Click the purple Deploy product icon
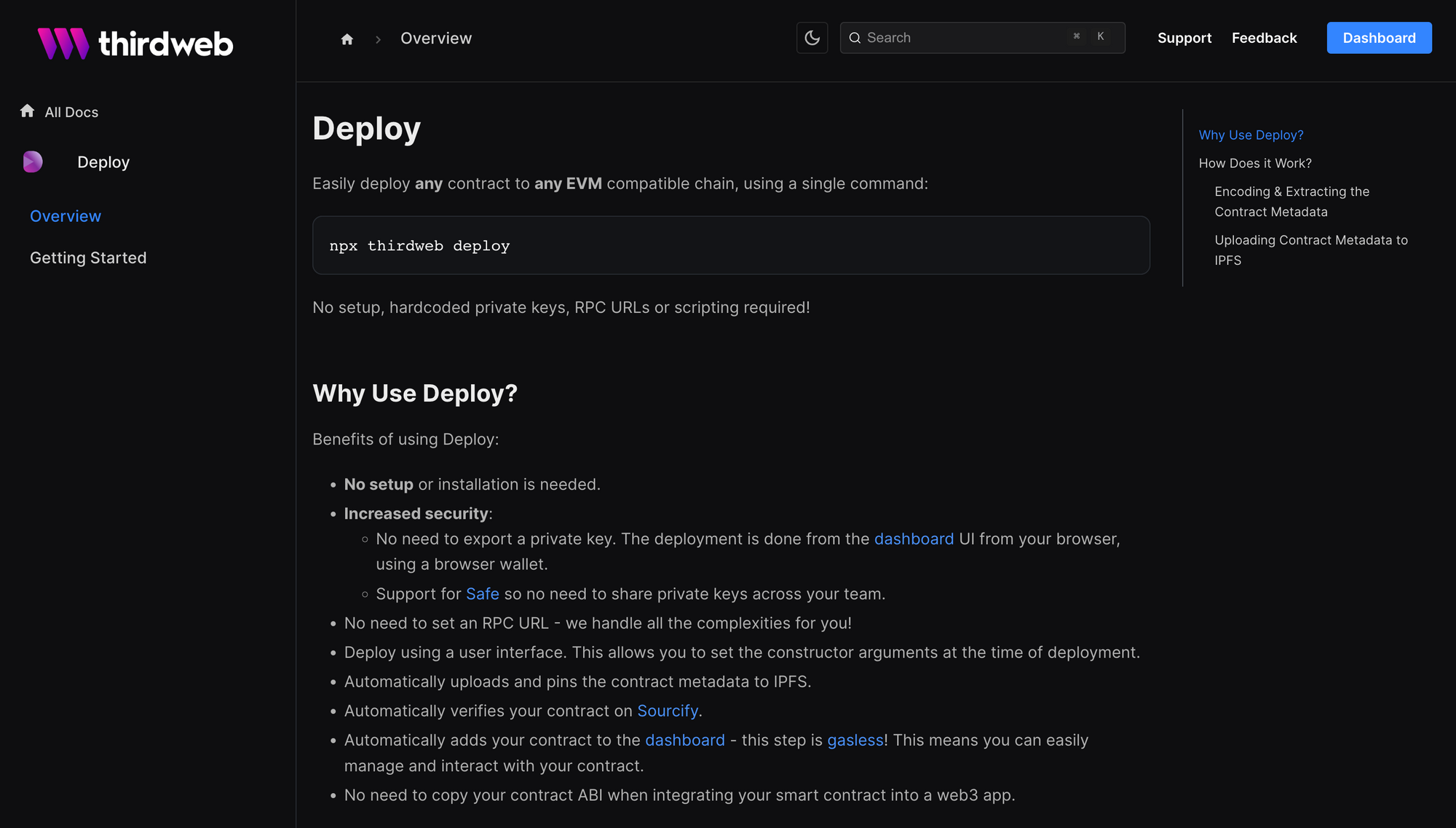Viewport: 1456px width, 828px height. pyautogui.click(x=33, y=162)
